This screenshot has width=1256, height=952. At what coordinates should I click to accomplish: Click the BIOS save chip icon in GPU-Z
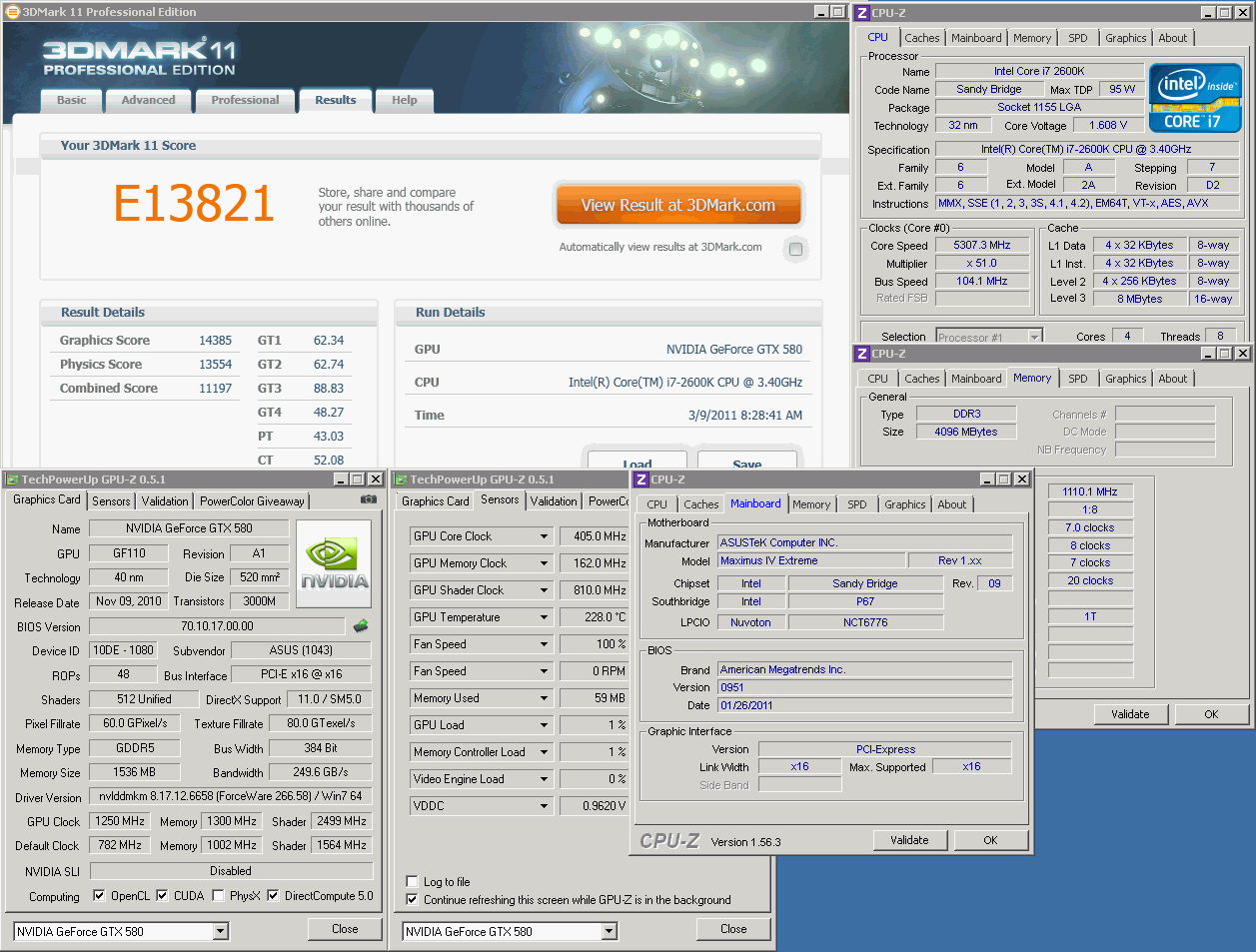pos(361,626)
